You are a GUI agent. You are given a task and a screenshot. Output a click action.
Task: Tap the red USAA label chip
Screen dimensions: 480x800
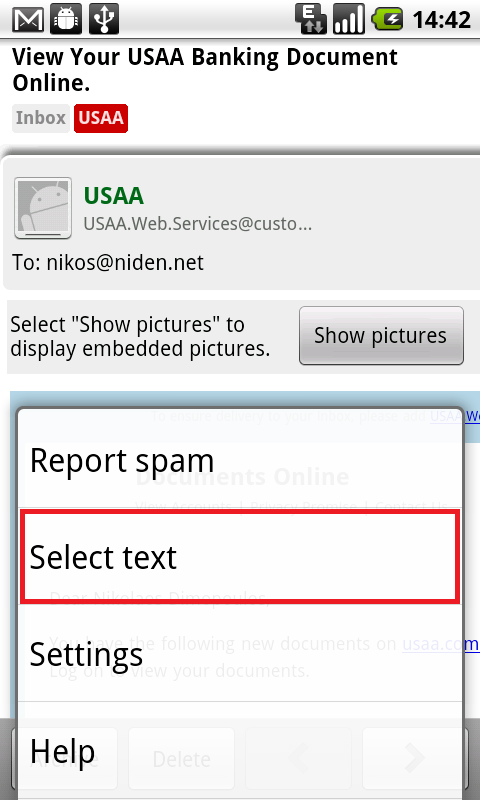pyautogui.click(x=101, y=118)
